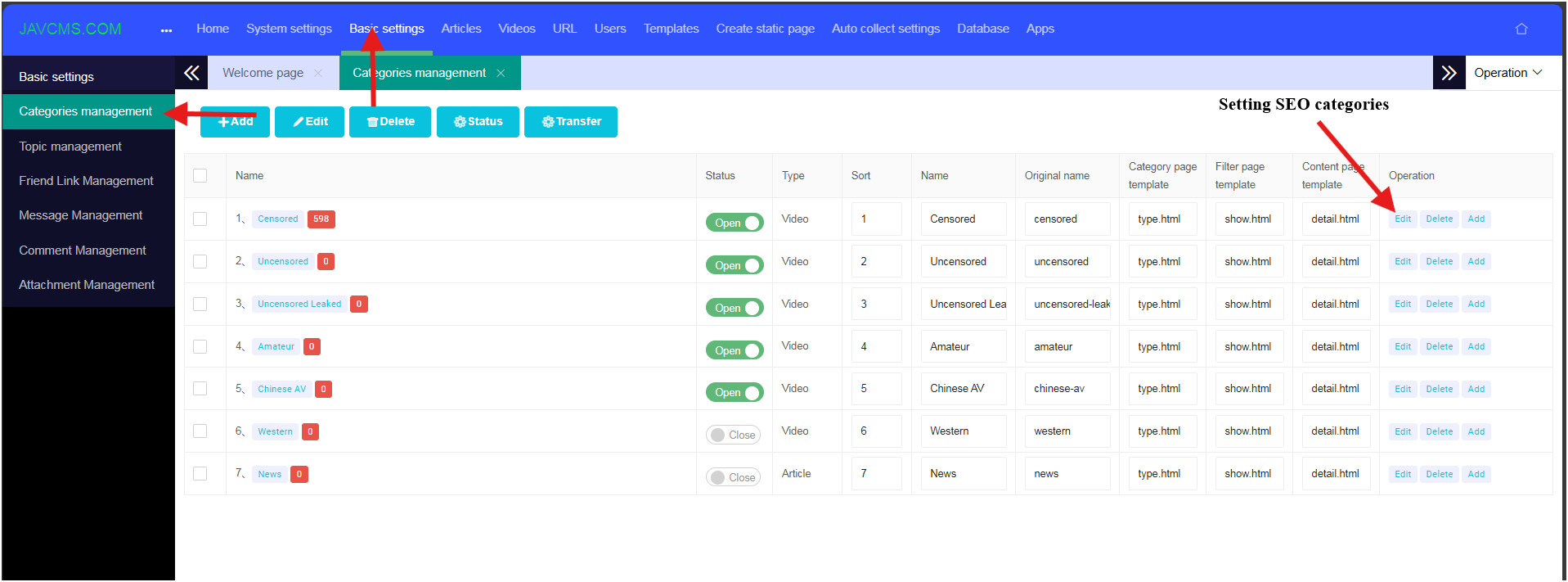Click Edit link for the Censored row
Screen dimensions: 1568x582
click(1402, 219)
